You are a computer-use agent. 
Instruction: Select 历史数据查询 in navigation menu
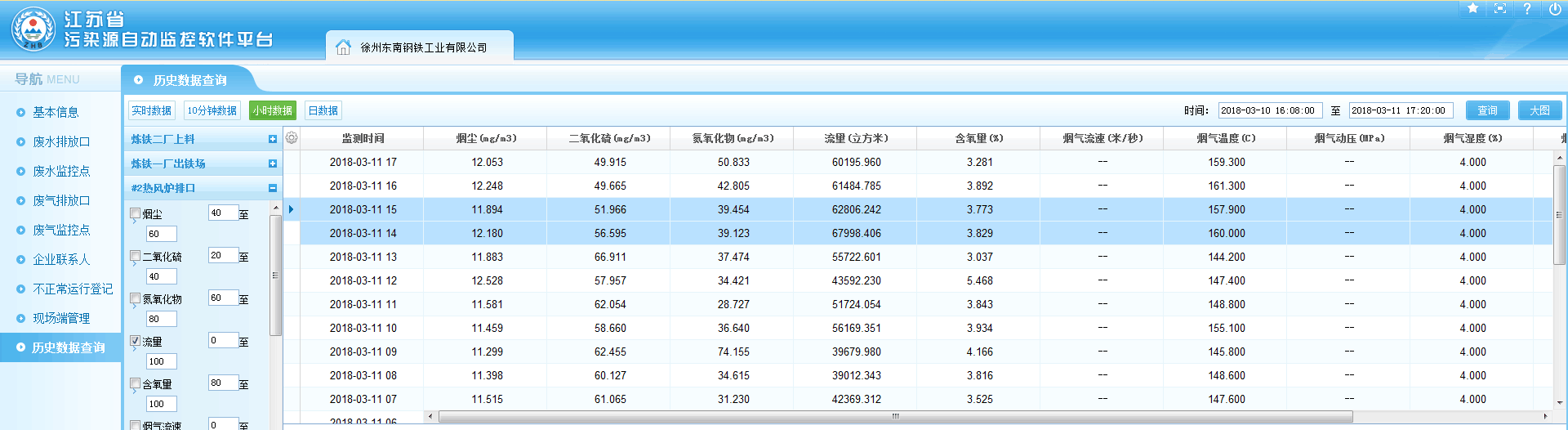(x=60, y=347)
